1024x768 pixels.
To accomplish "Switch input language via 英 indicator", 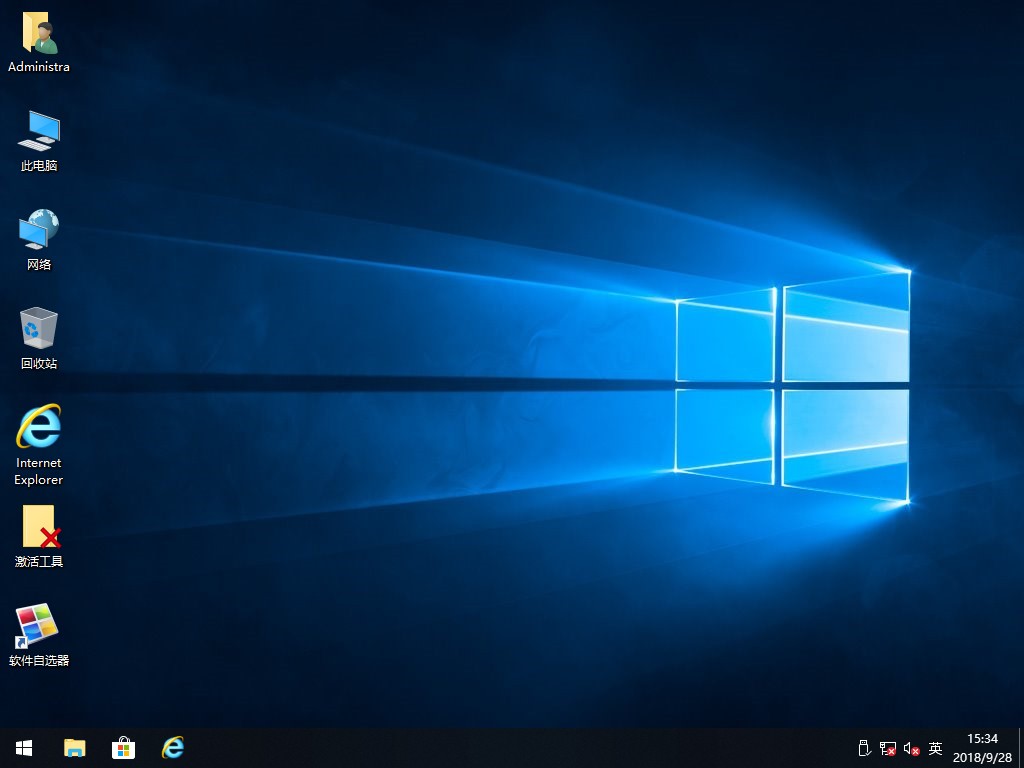I will (935, 748).
